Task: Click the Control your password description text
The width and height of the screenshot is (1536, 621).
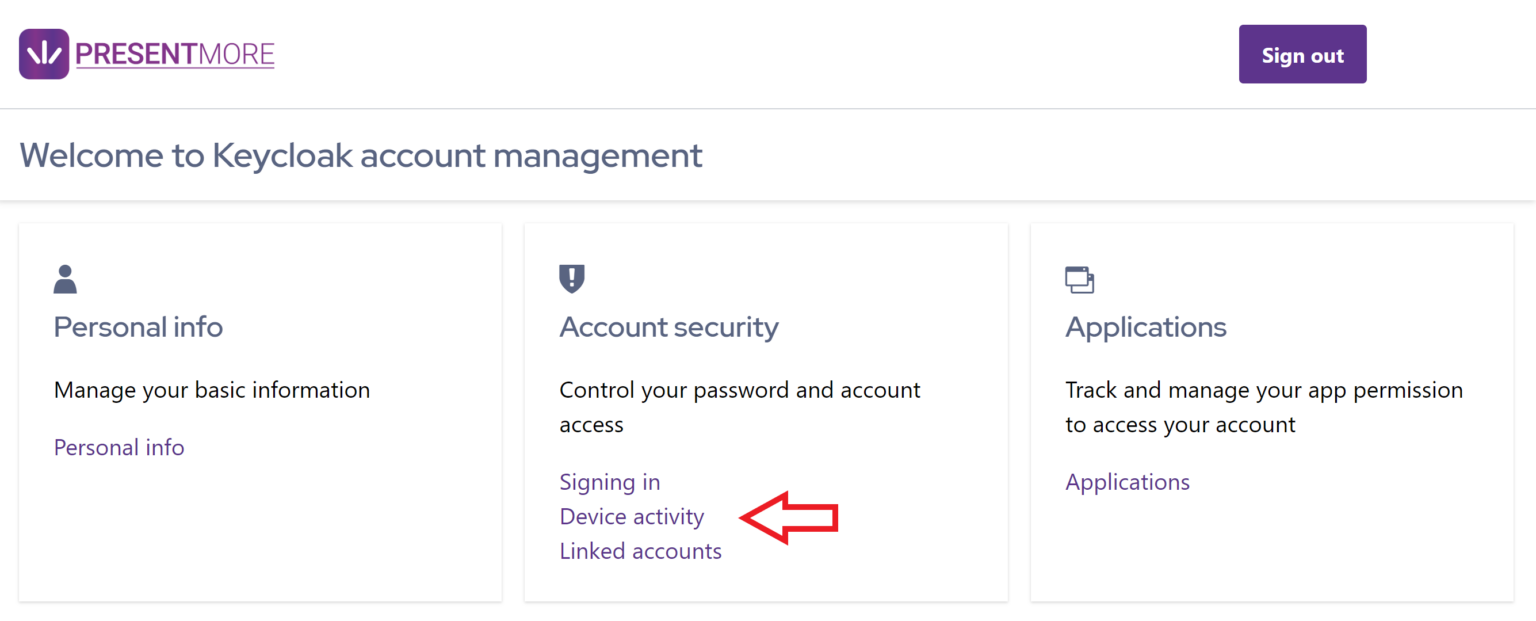Action: 740,390
